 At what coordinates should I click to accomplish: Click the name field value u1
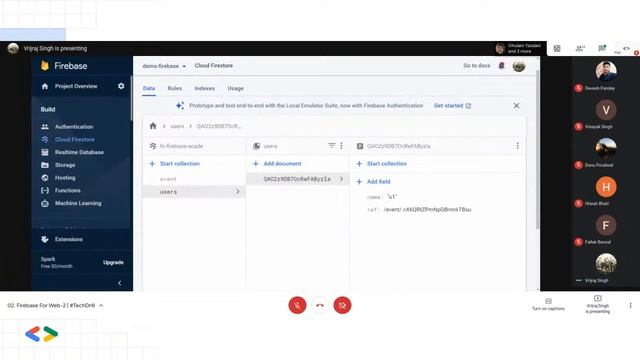coord(392,197)
